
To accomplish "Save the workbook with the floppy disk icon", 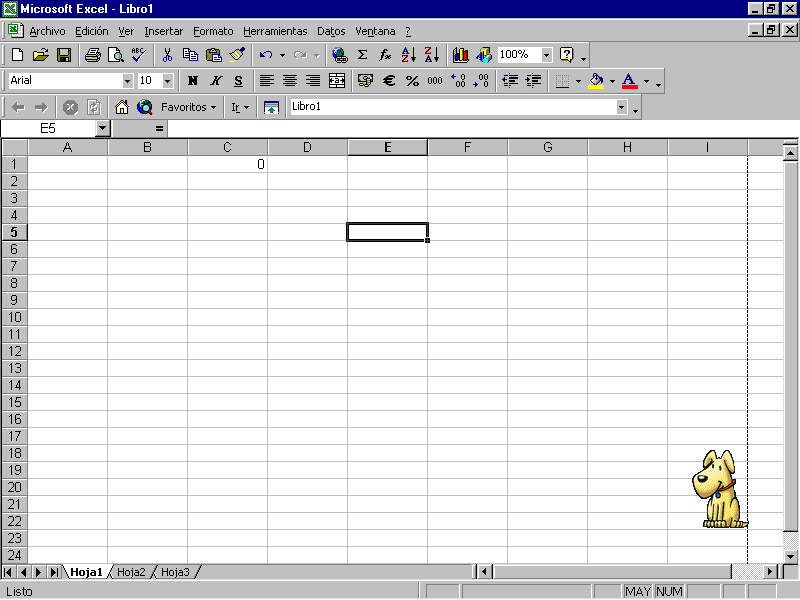I will [64, 55].
